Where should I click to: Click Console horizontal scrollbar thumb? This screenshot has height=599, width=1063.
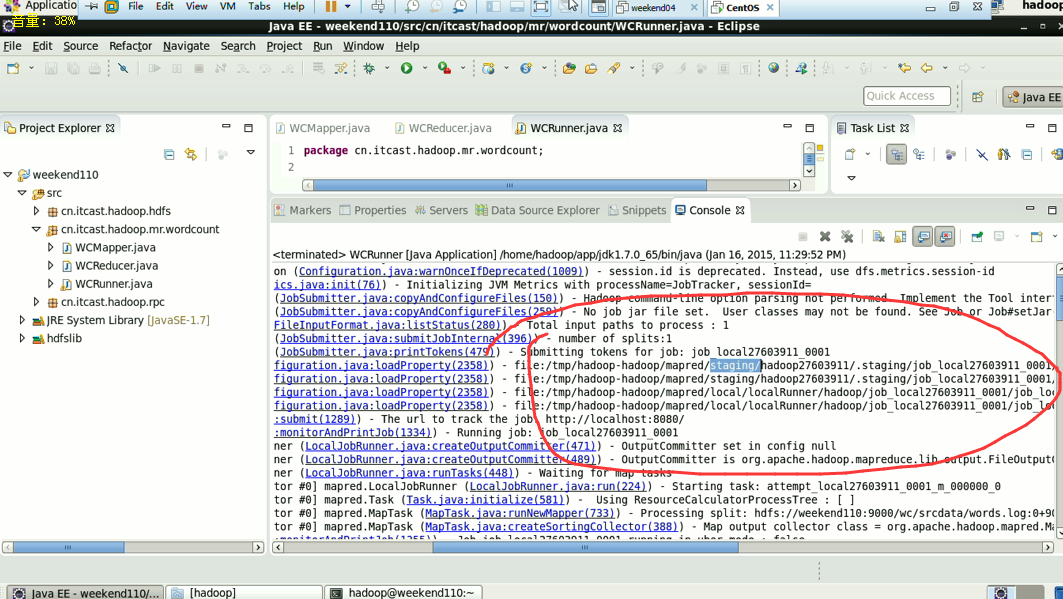tap(585, 547)
